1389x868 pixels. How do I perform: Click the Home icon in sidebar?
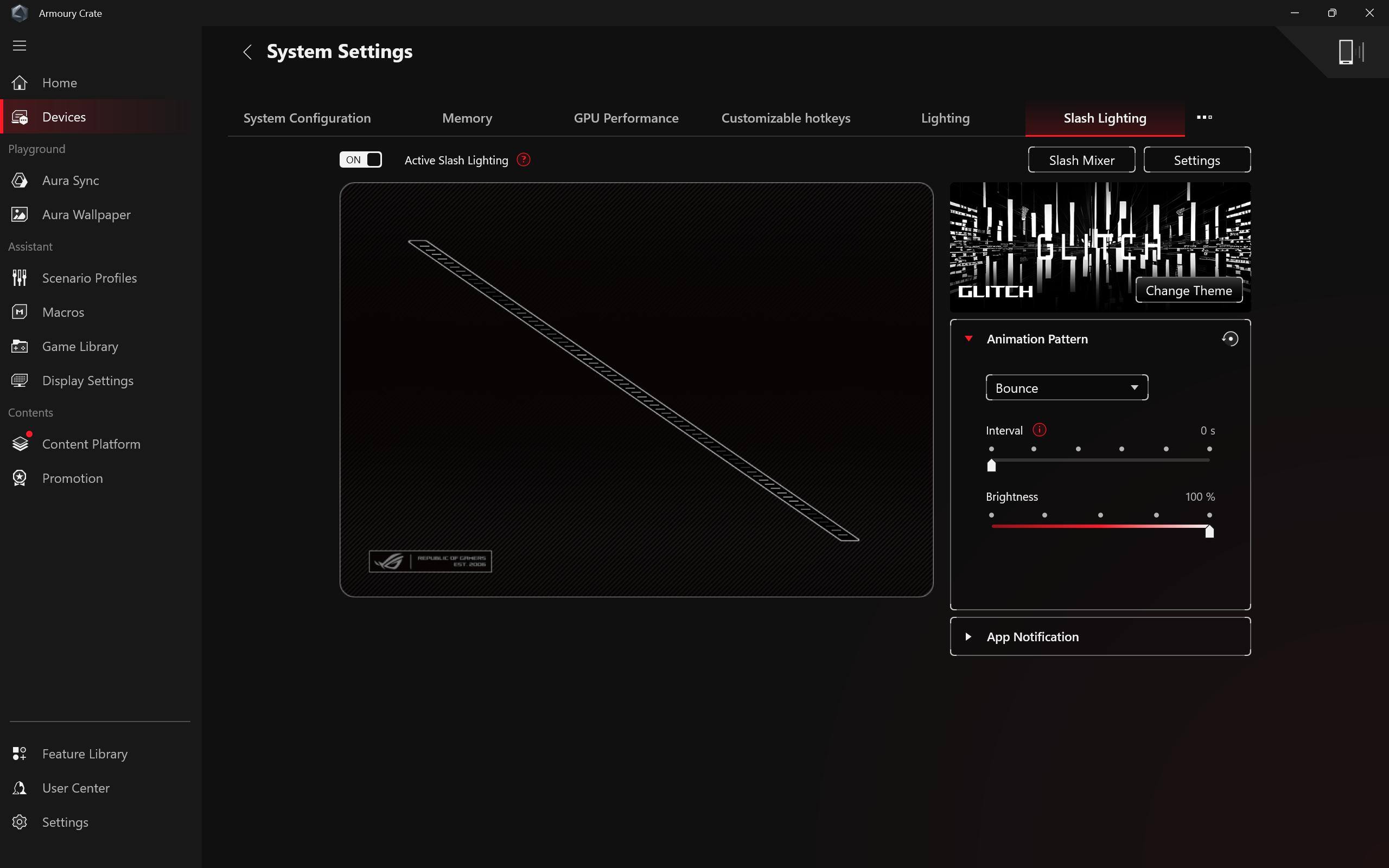pos(20,82)
